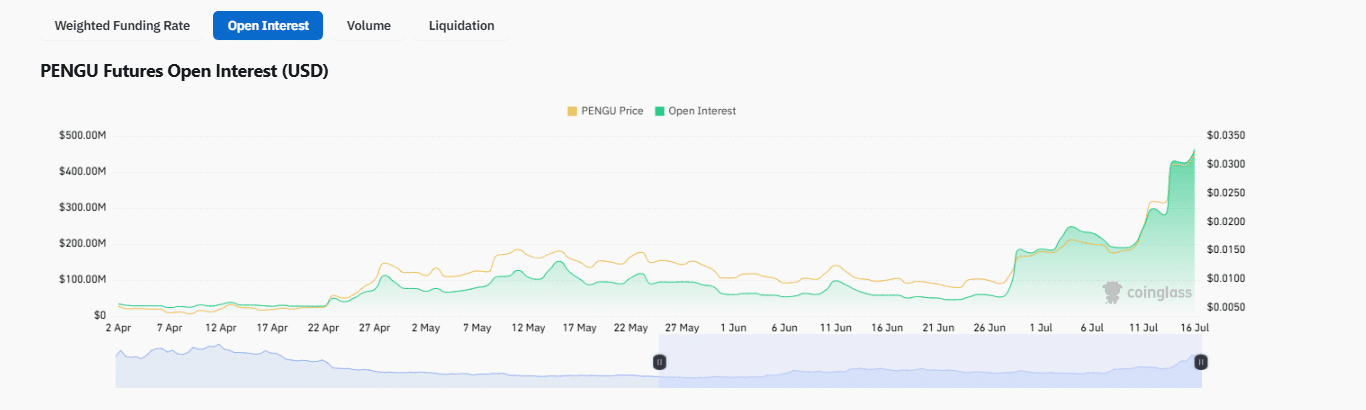Click the $0.0150 price axis label
Viewport: 1366px width, 410px height.
(x=1226, y=250)
